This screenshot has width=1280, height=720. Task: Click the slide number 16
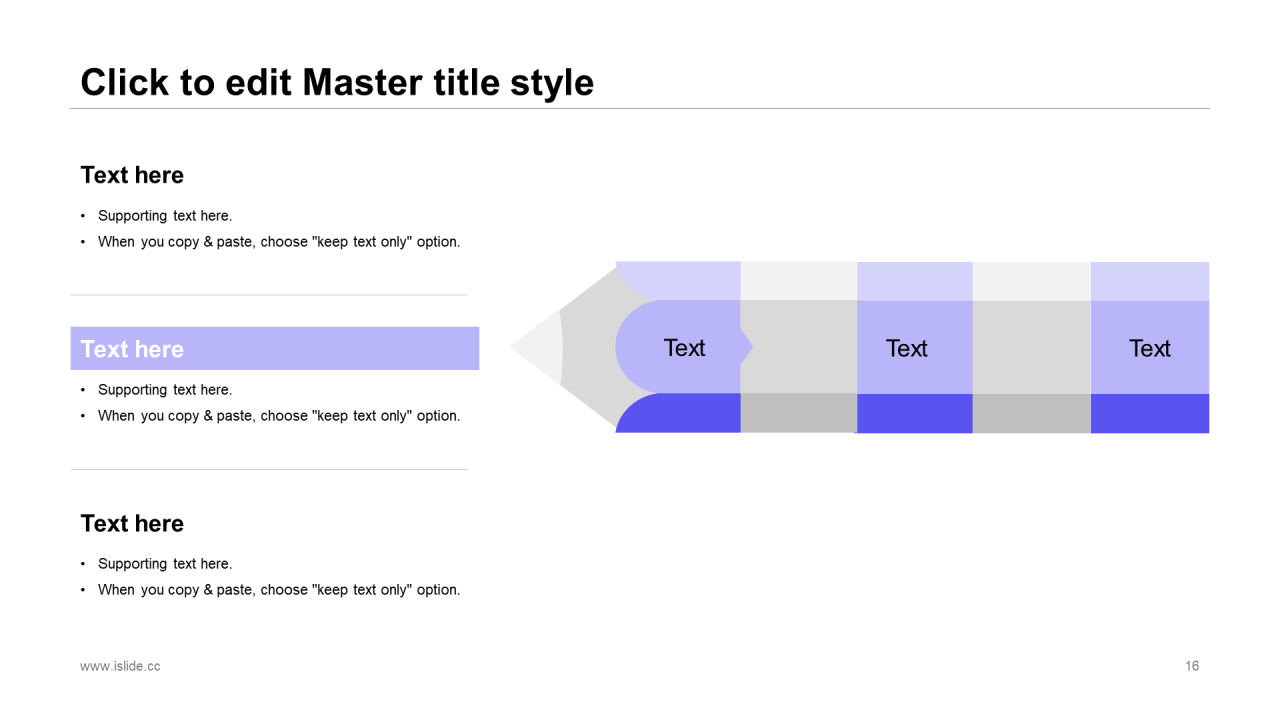pyautogui.click(x=1192, y=666)
